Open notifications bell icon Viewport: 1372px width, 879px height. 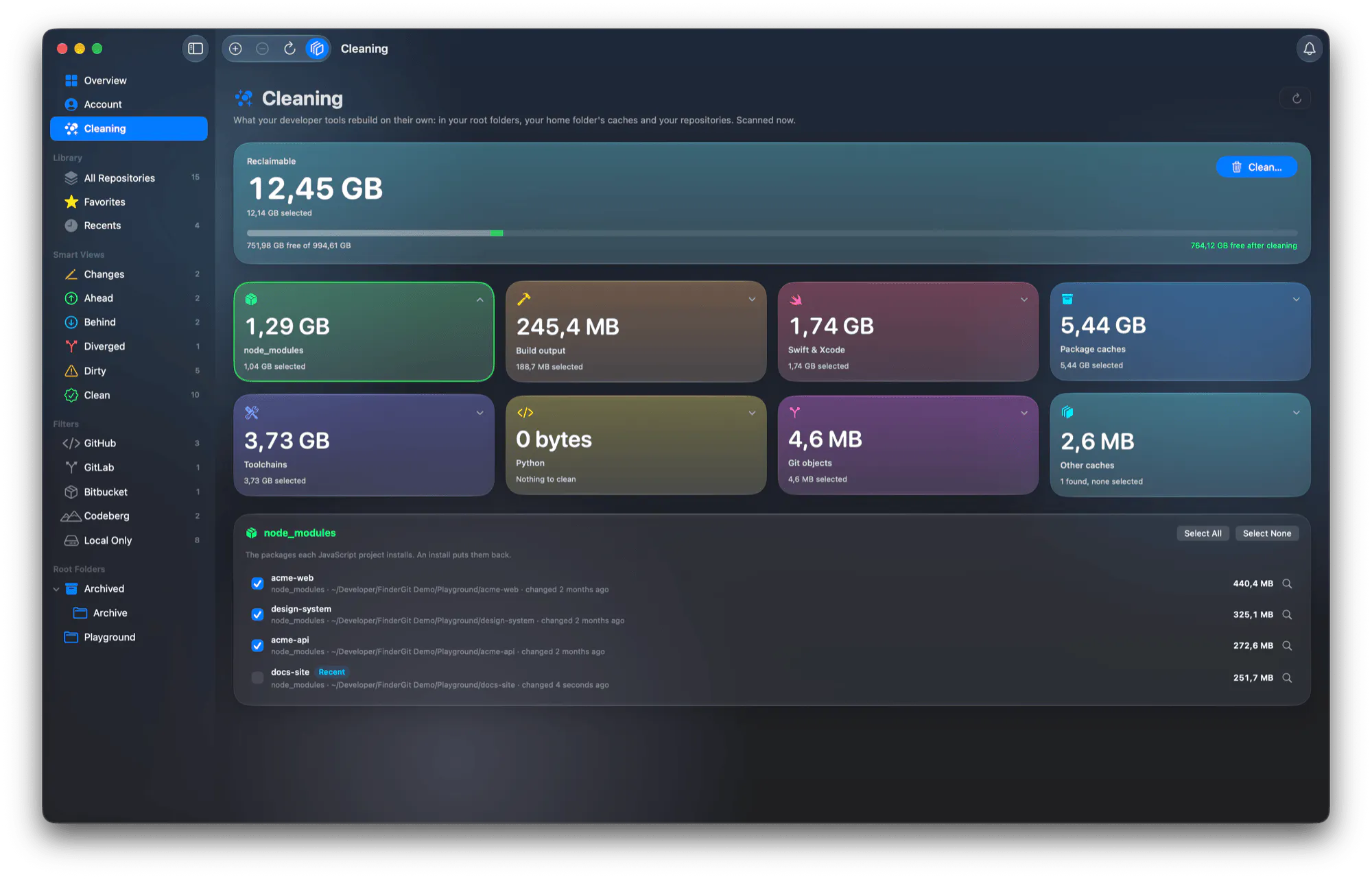coord(1309,49)
